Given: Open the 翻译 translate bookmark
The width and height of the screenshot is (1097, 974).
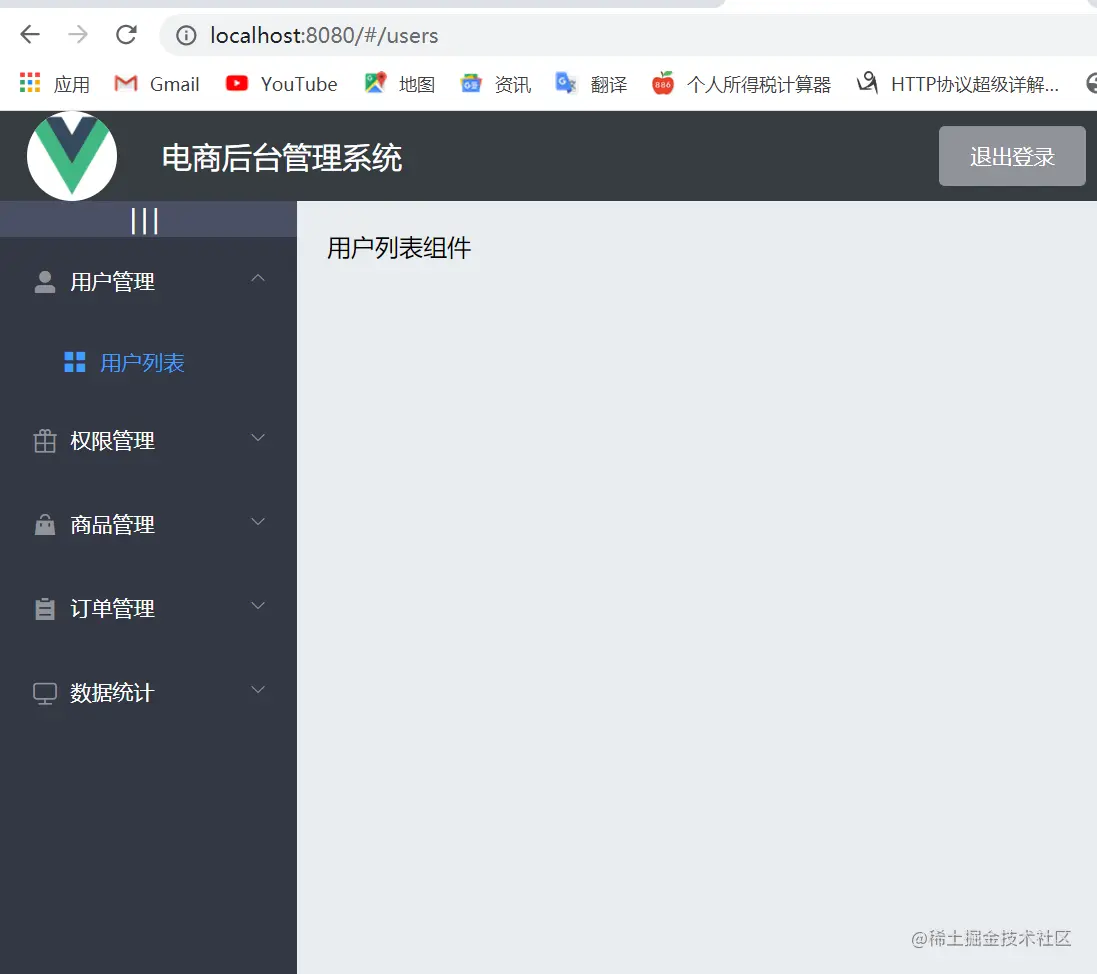Looking at the screenshot, I should click(x=591, y=84).
